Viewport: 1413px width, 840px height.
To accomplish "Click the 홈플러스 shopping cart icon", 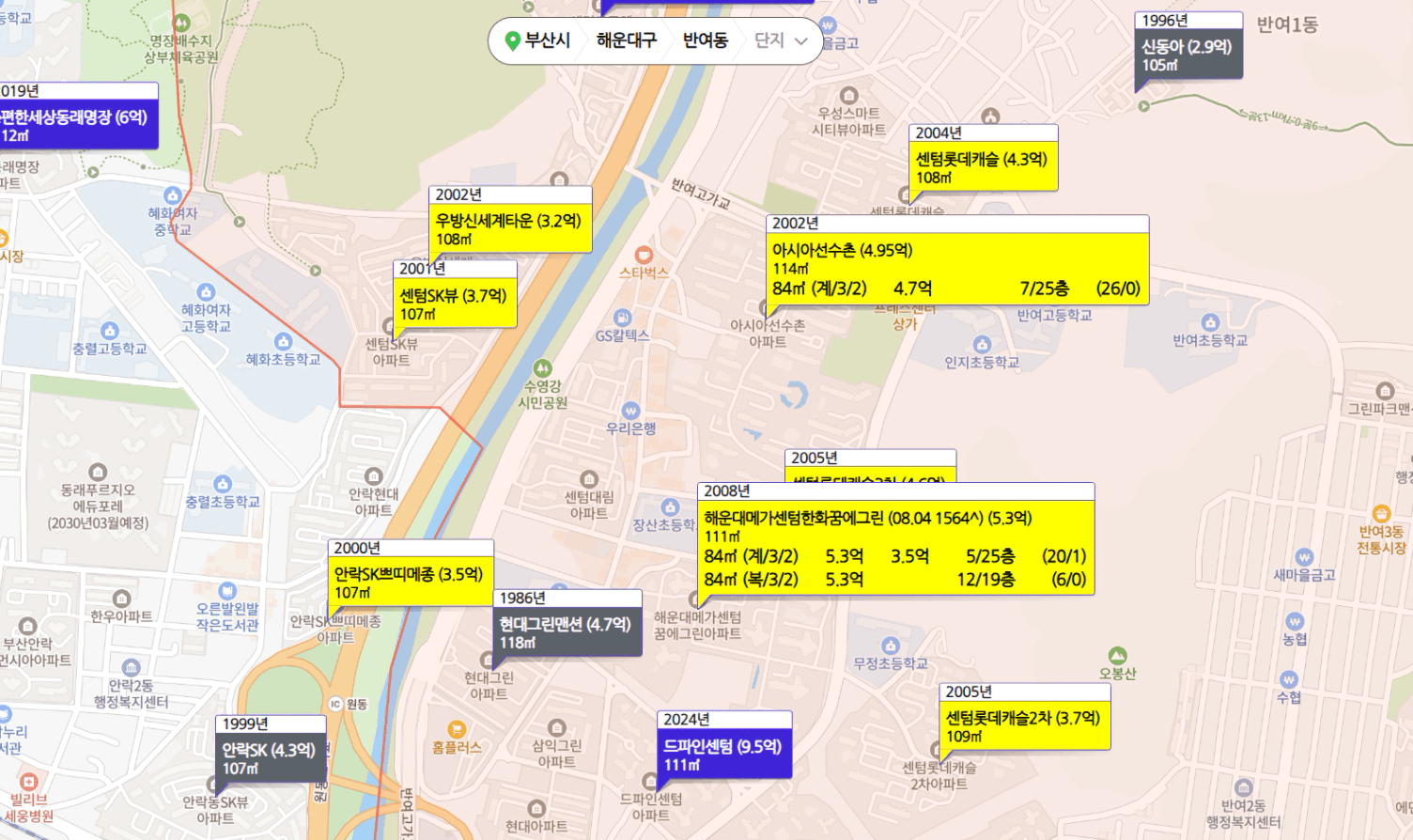I will 457,729.
